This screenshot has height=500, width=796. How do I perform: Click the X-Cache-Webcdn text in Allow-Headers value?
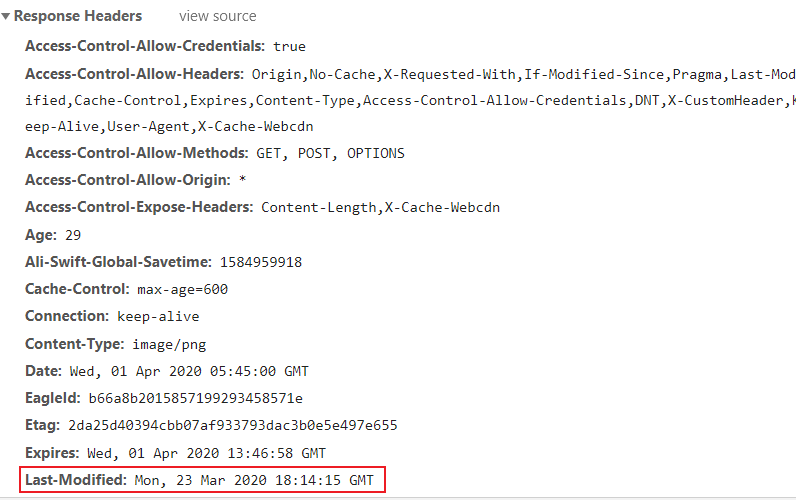point(255,126)
